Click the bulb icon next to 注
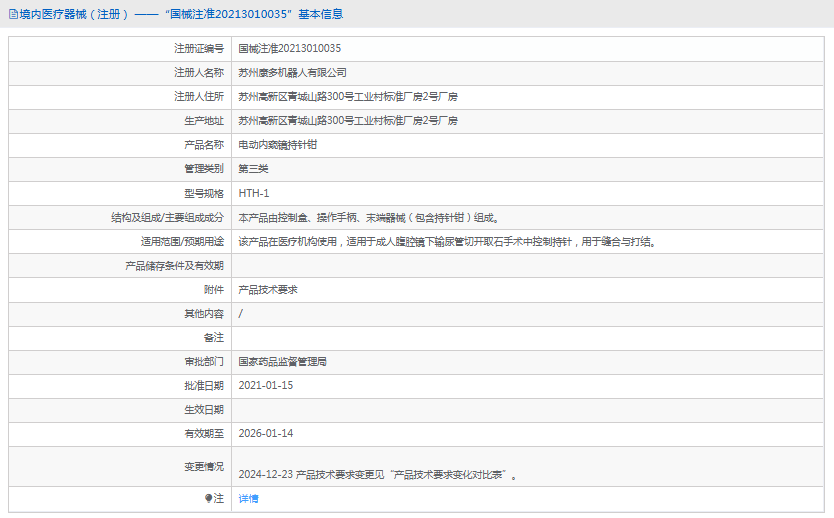The height and width of the screenshot is (518, 834). pos(208,498)
